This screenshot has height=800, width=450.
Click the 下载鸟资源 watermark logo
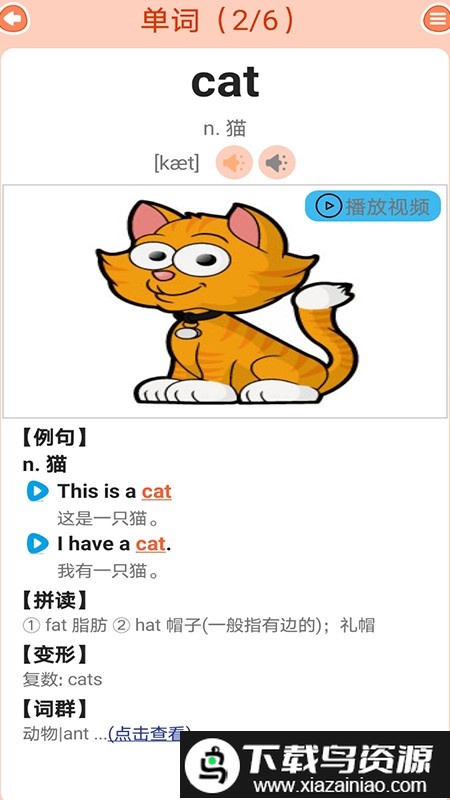click(x=315, y=765)
